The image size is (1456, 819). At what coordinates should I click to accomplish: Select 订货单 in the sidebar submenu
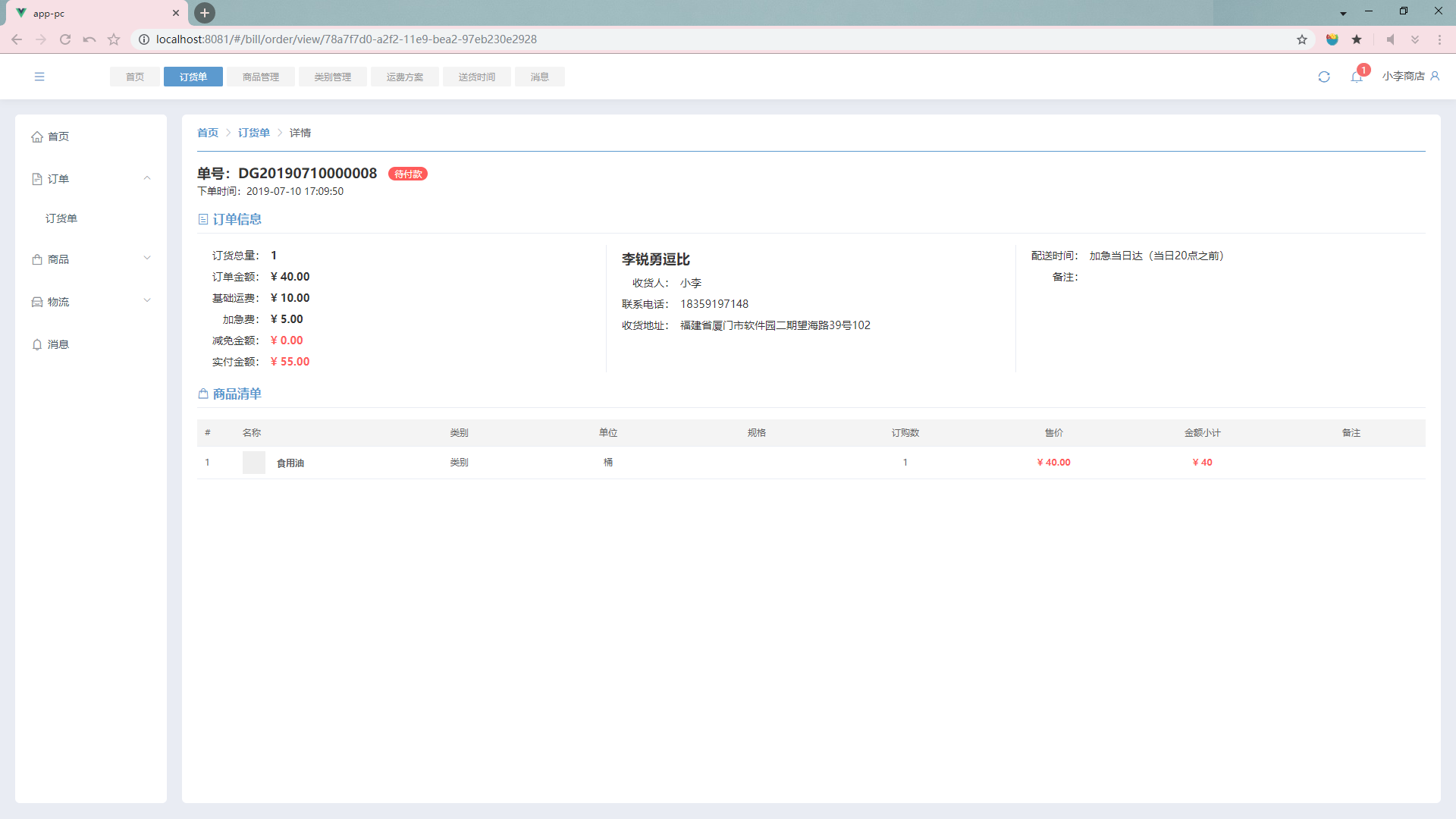coord(61,218)
